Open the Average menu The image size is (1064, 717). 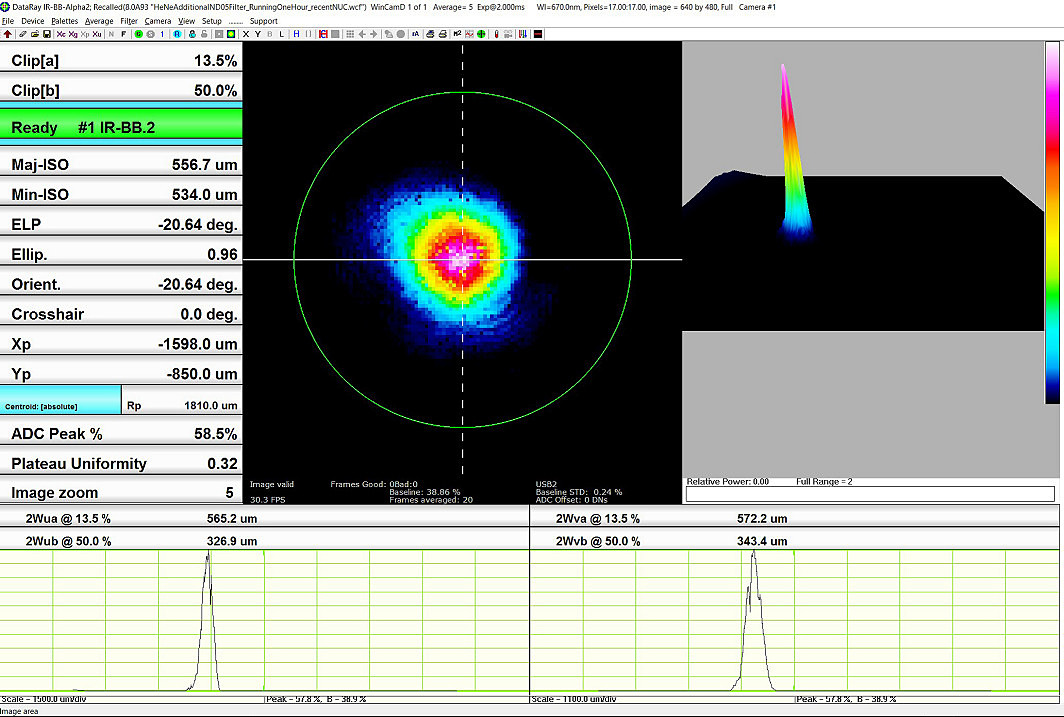click(x=99, y=21)
